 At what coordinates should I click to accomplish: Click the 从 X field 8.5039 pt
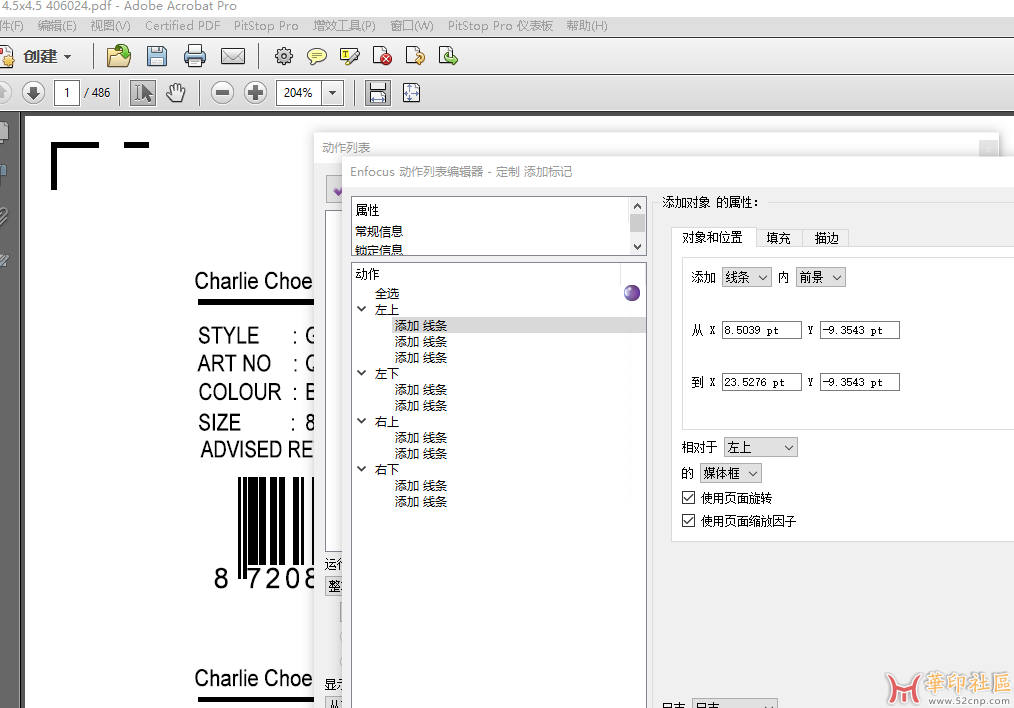761,330
